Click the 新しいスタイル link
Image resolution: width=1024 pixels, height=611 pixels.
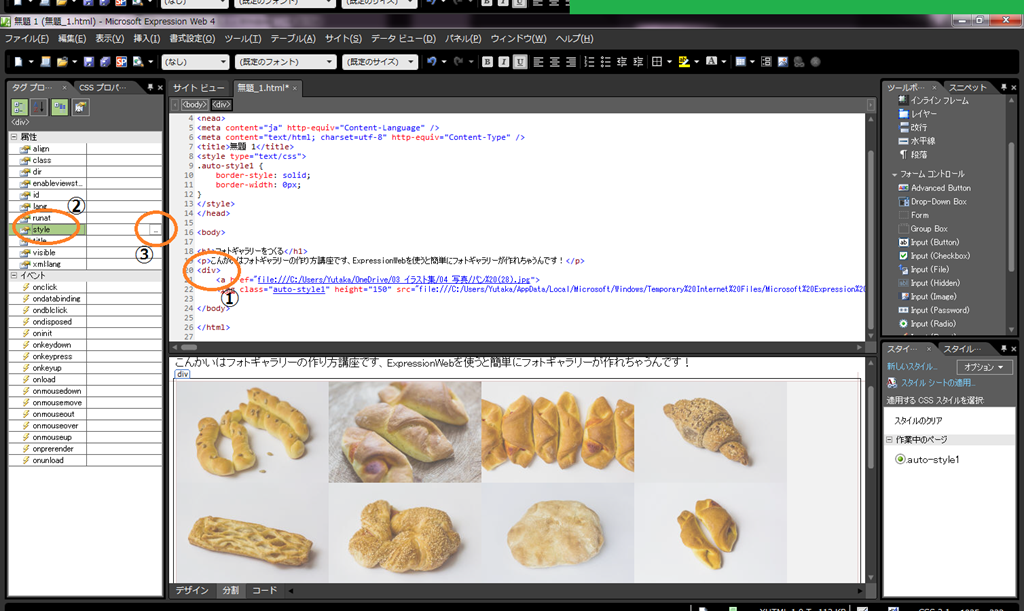pyautogui.click(x=912, y=367)
